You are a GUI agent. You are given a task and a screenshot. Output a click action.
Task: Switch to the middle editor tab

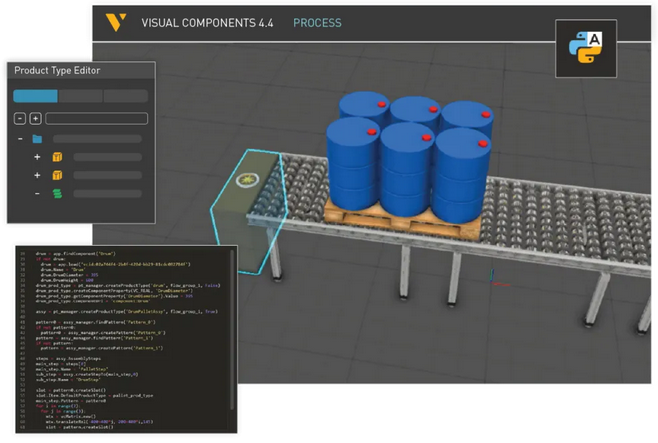[x=80, y=96]
